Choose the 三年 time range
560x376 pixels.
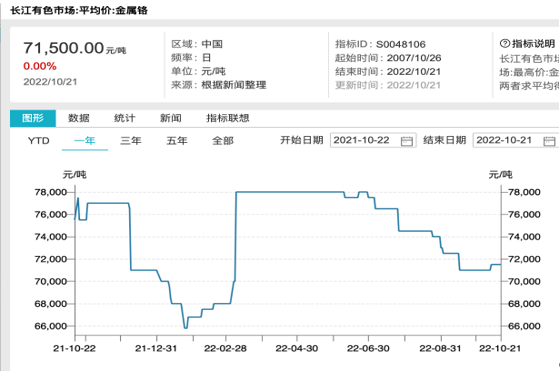(131, 141)
